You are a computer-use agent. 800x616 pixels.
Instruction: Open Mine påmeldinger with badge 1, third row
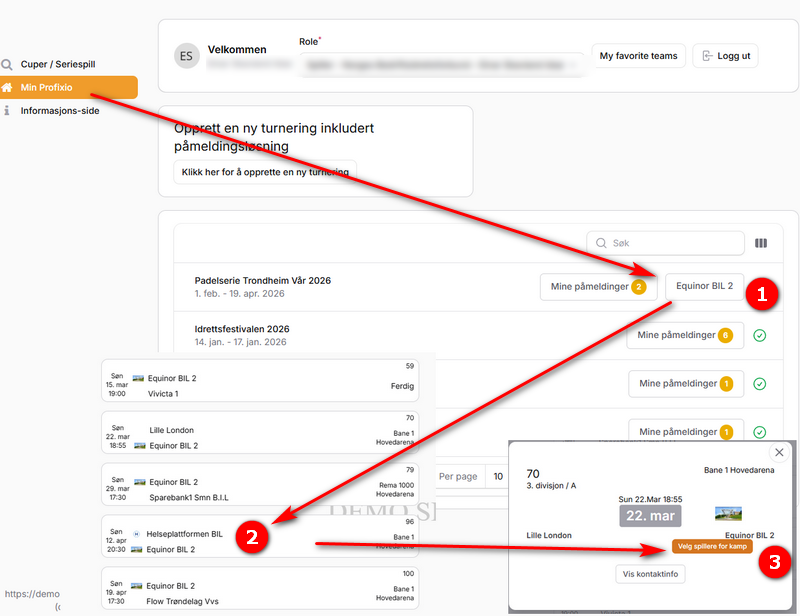686,384
